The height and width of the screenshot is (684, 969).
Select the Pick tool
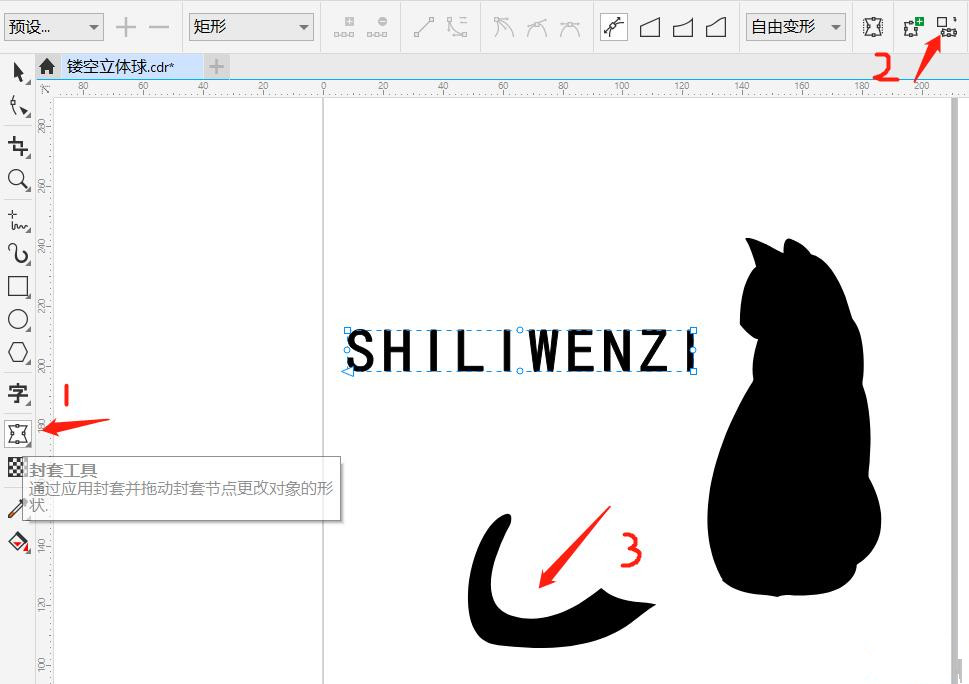pos(17,72)
